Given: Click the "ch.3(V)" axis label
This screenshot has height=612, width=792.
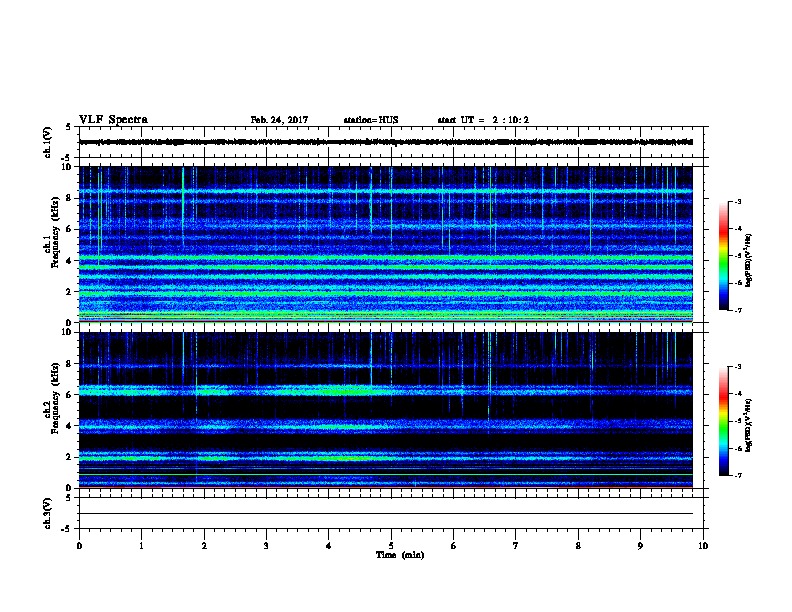Looking at the screenshot, I should (x=47, y=513).
